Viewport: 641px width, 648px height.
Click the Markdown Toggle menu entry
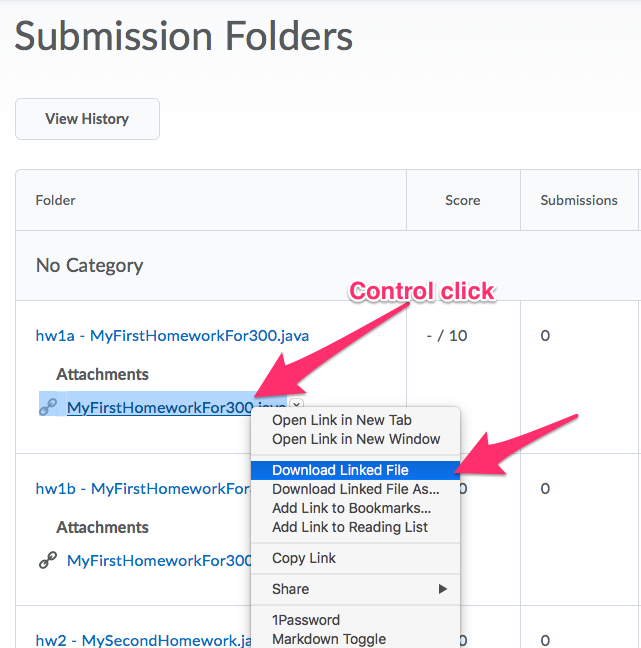[328, 639]
